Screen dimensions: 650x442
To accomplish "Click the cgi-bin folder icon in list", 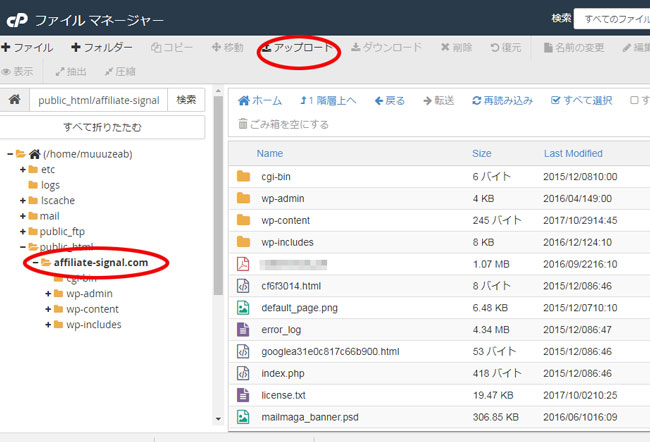I will point(243,177).
